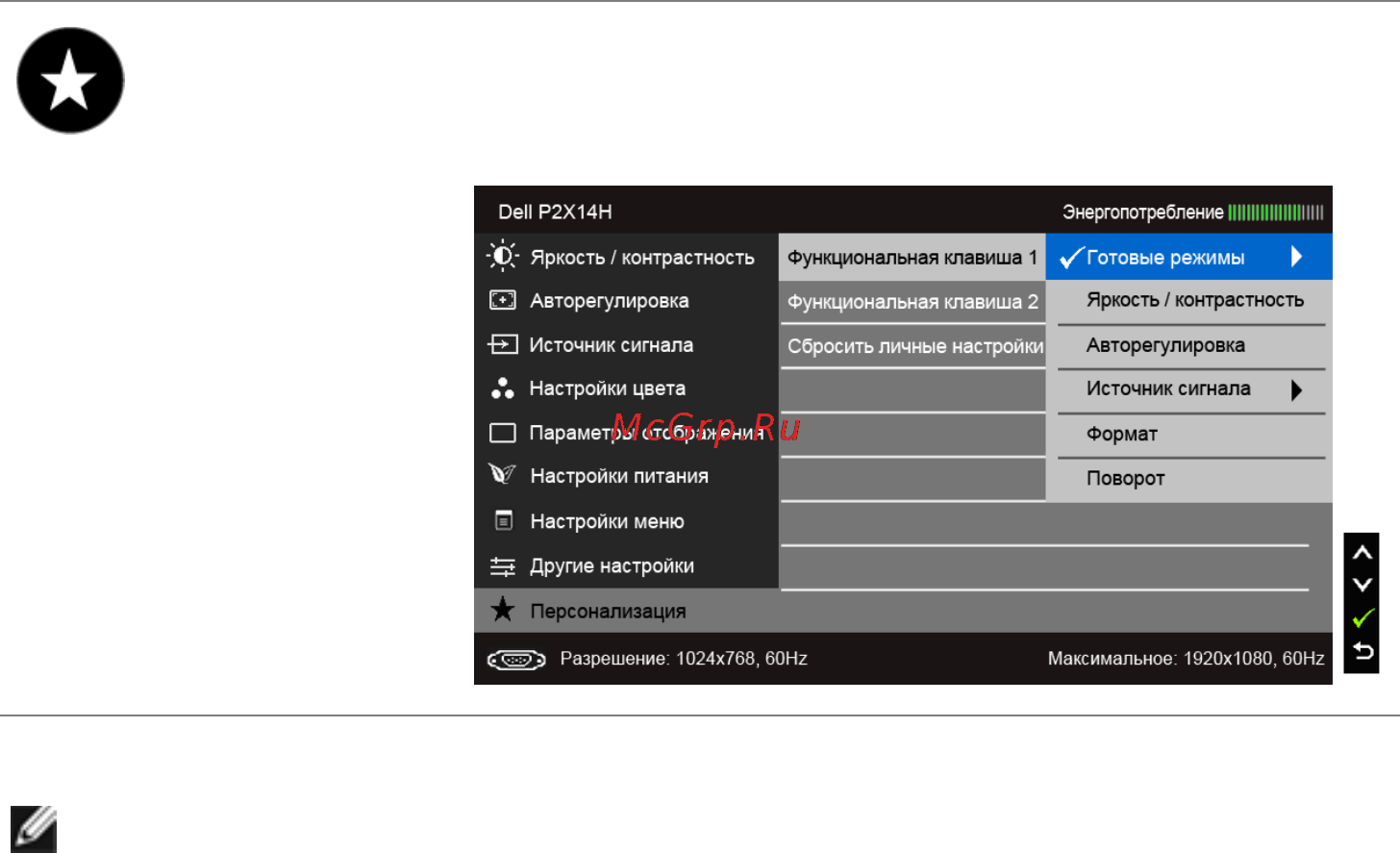Viewport: 1400px width, 853px height.
Task: Click the Разрешение: 1024x768, 60Hz text
Action: (x=684, y=659)
